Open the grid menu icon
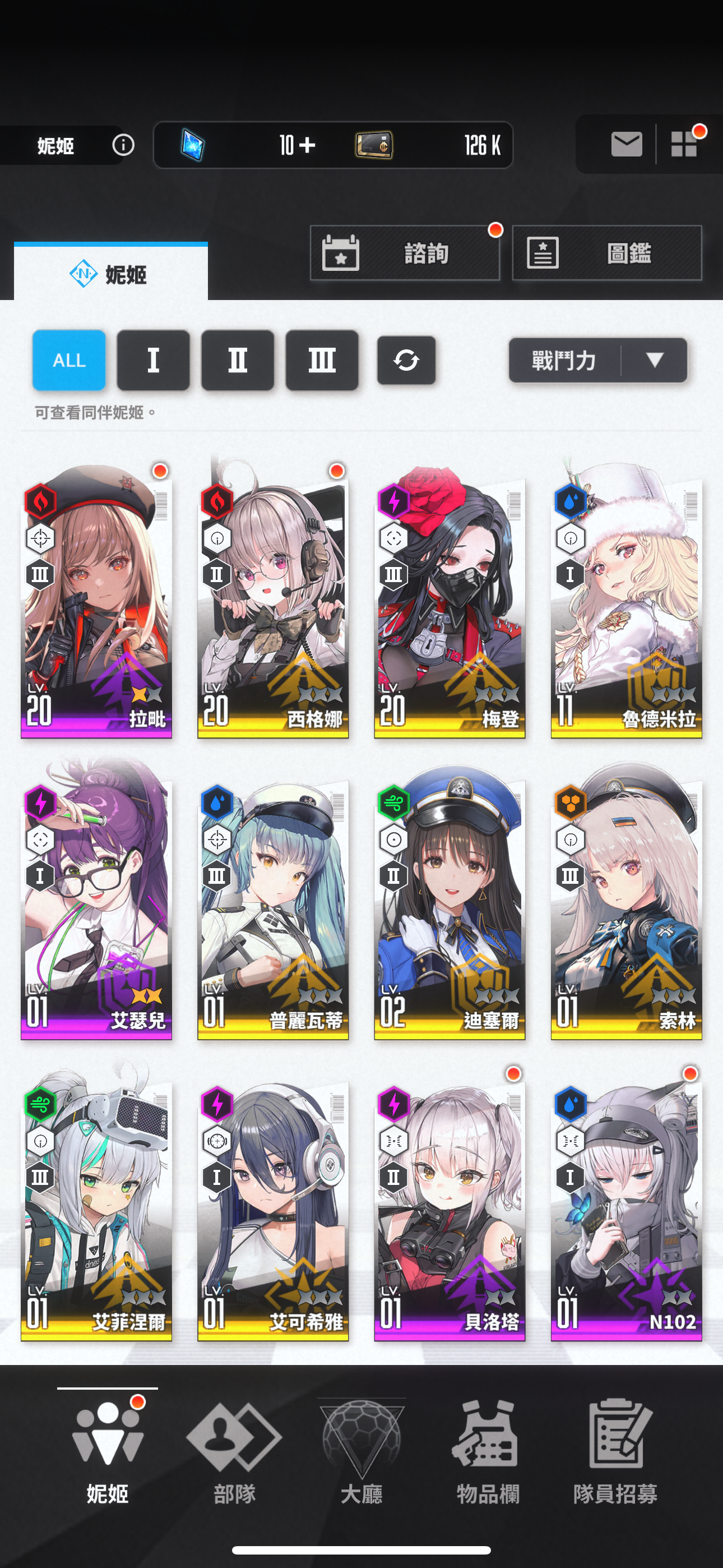Screen dimensions: 723x1568 coord(684,144)
